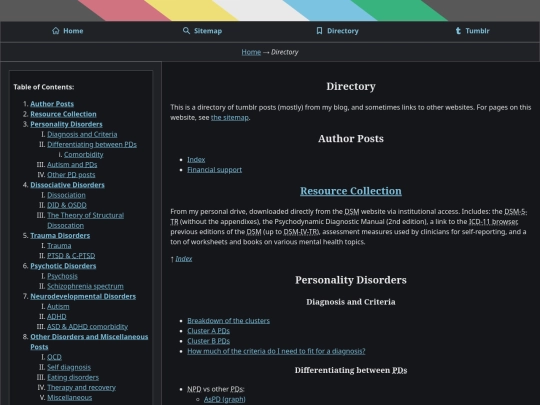This screenshot has width=540, height=405.
Task: Select The Theory of Structural Dissociation entry
Action: [x=85, y=220]
